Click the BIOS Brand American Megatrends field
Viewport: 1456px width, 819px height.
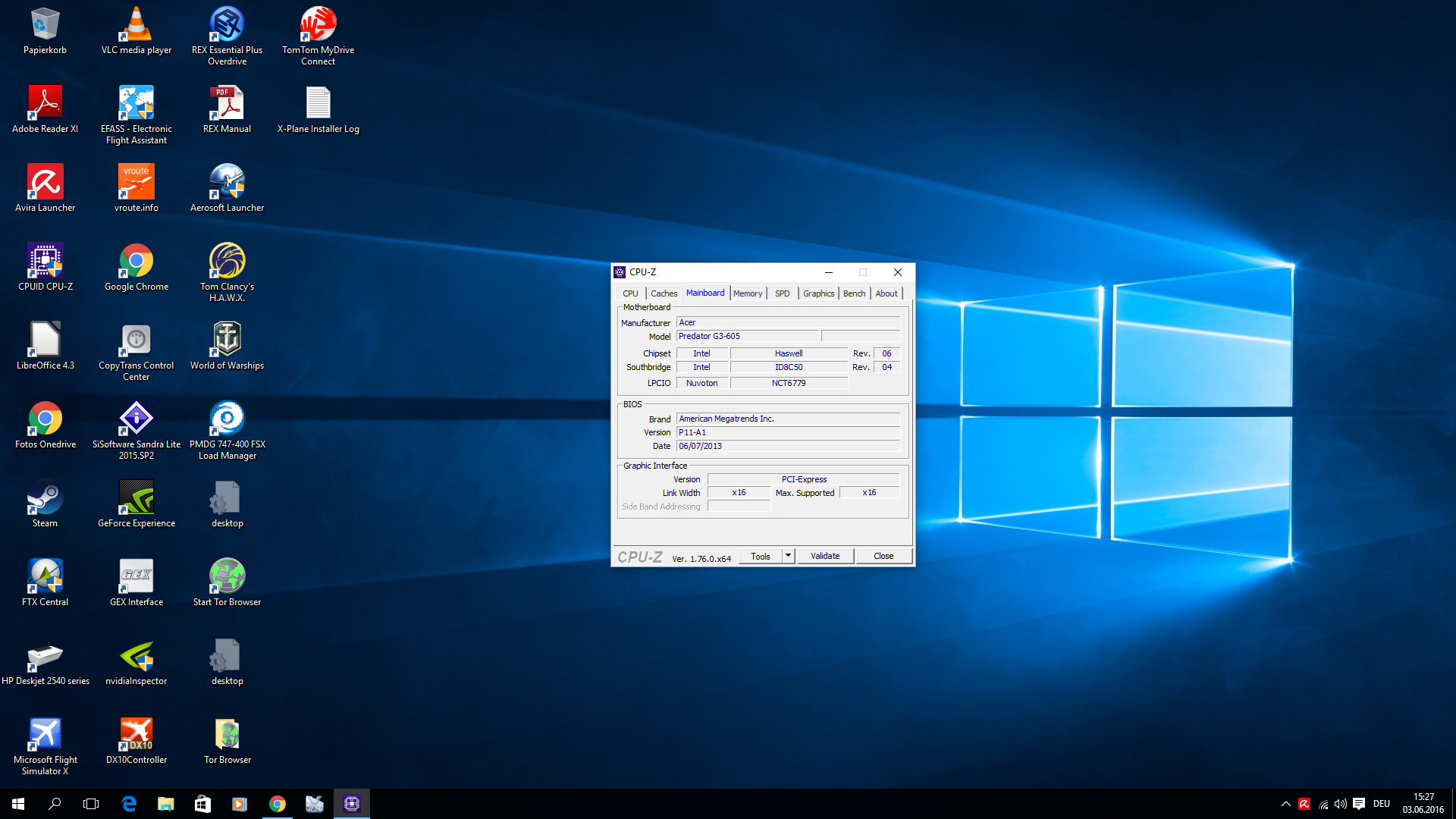[x=788, y=419]
